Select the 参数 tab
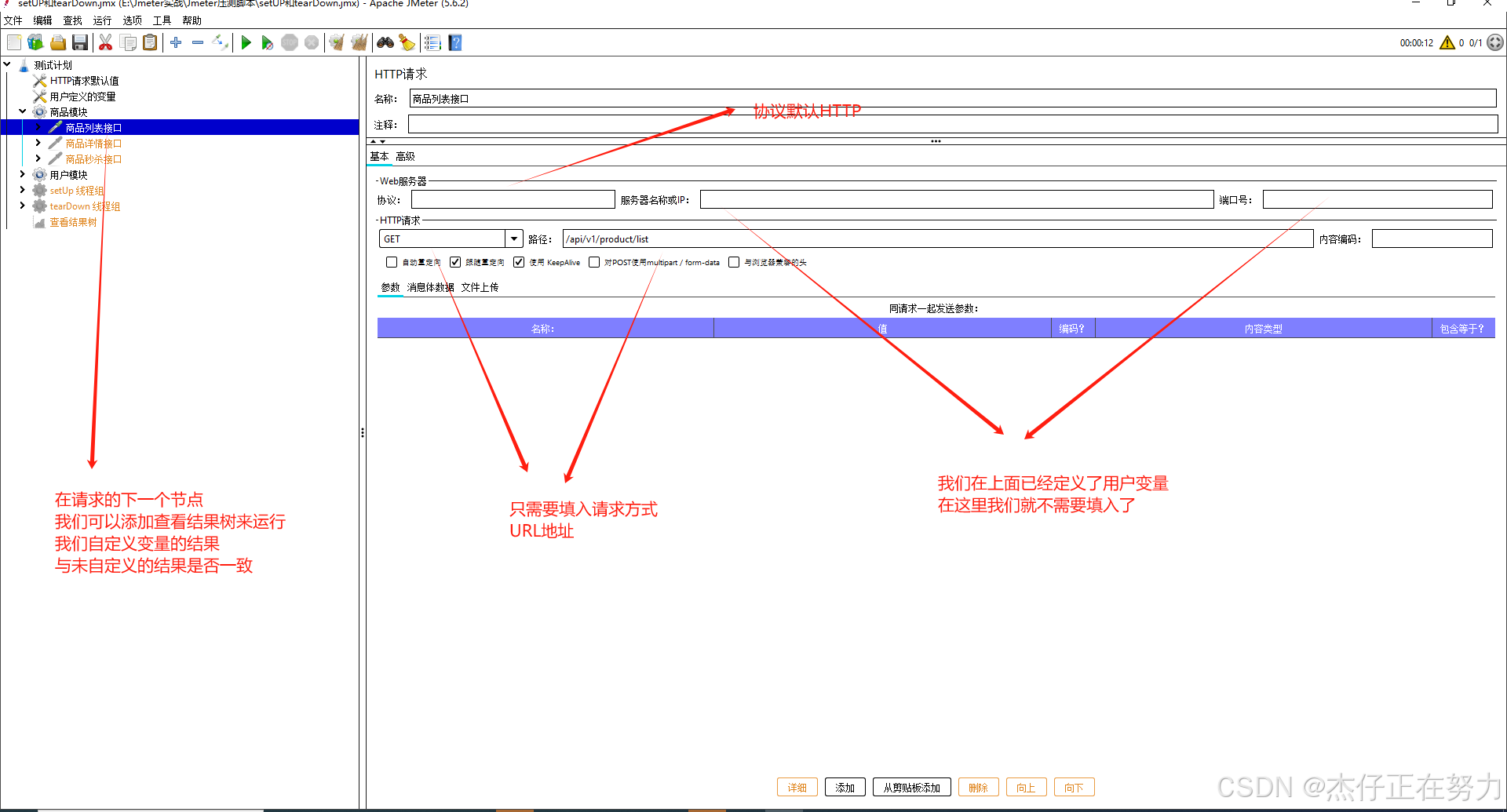Viewport: 1507px width, 812px height. (x=390, y=287)
